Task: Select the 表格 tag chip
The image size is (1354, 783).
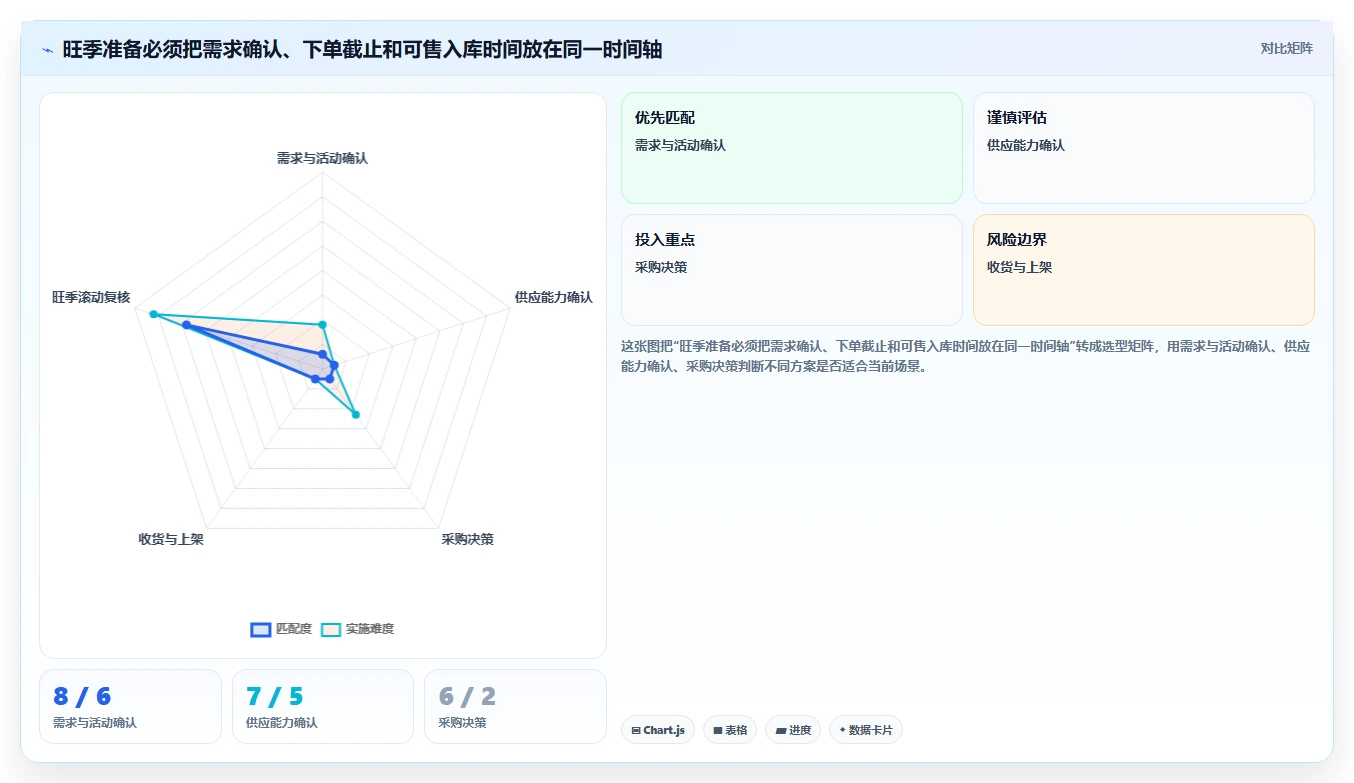Action: (730, 730)
